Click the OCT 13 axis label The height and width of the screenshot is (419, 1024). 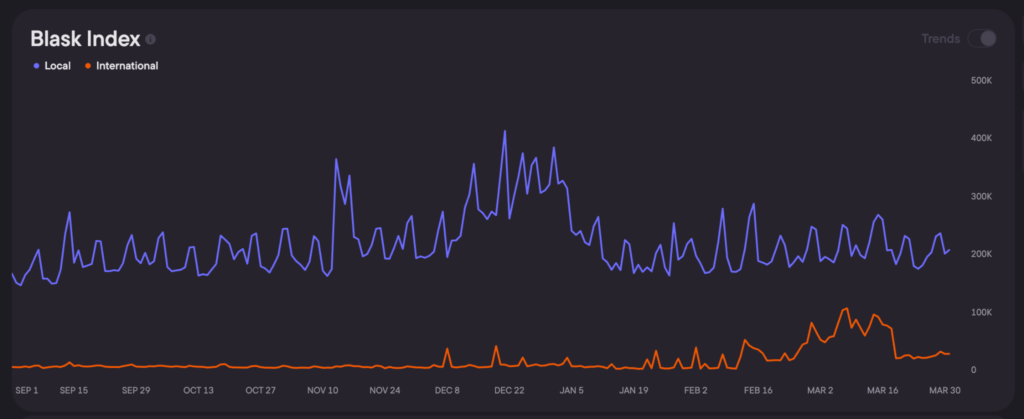click(x=198, y=390)
